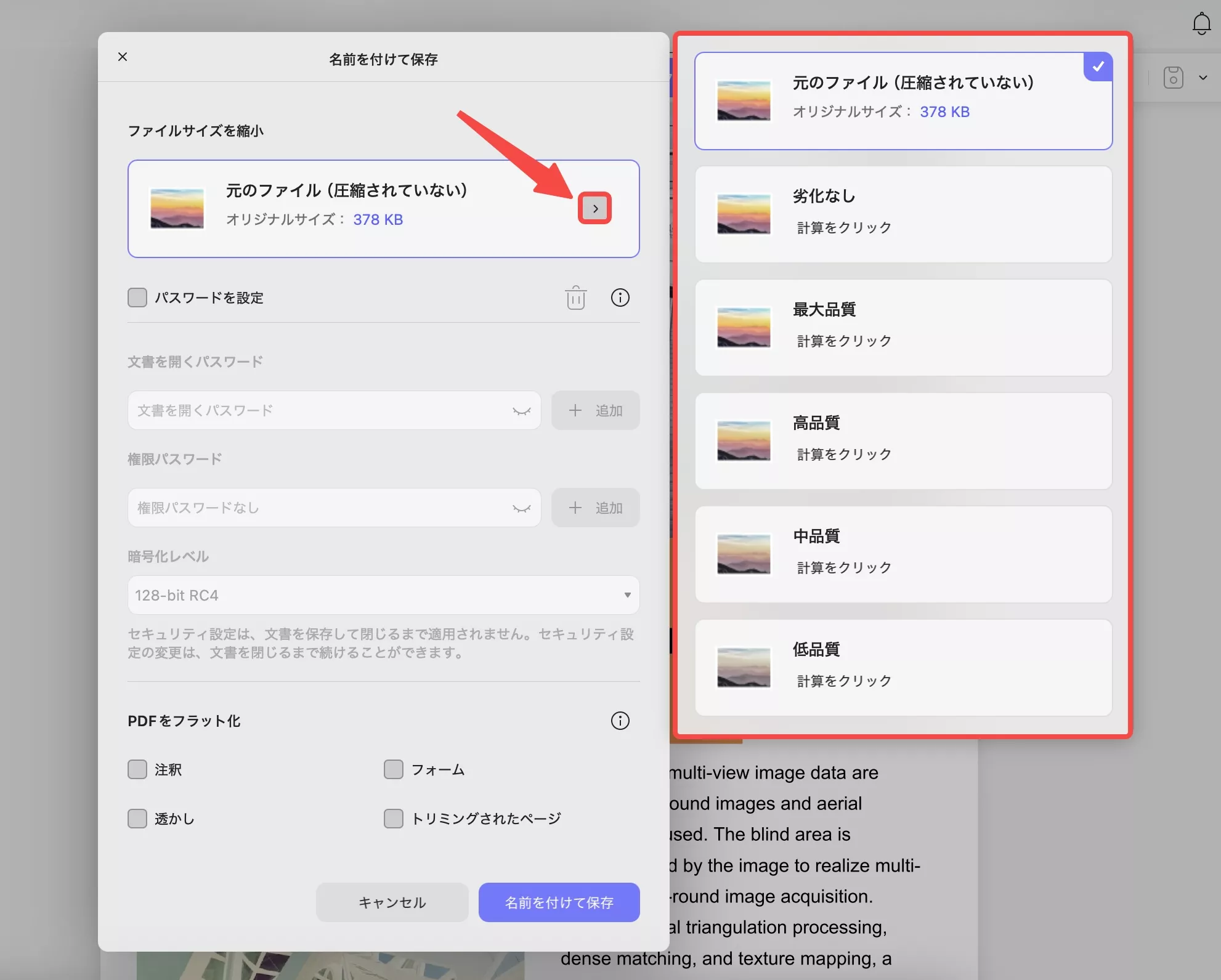Click the 中品質 option thumbnail image

744,553
